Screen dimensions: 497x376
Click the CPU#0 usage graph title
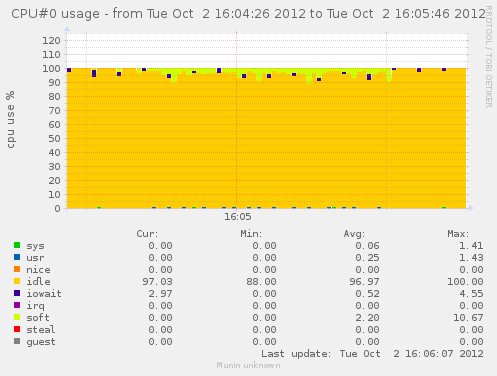248,14
